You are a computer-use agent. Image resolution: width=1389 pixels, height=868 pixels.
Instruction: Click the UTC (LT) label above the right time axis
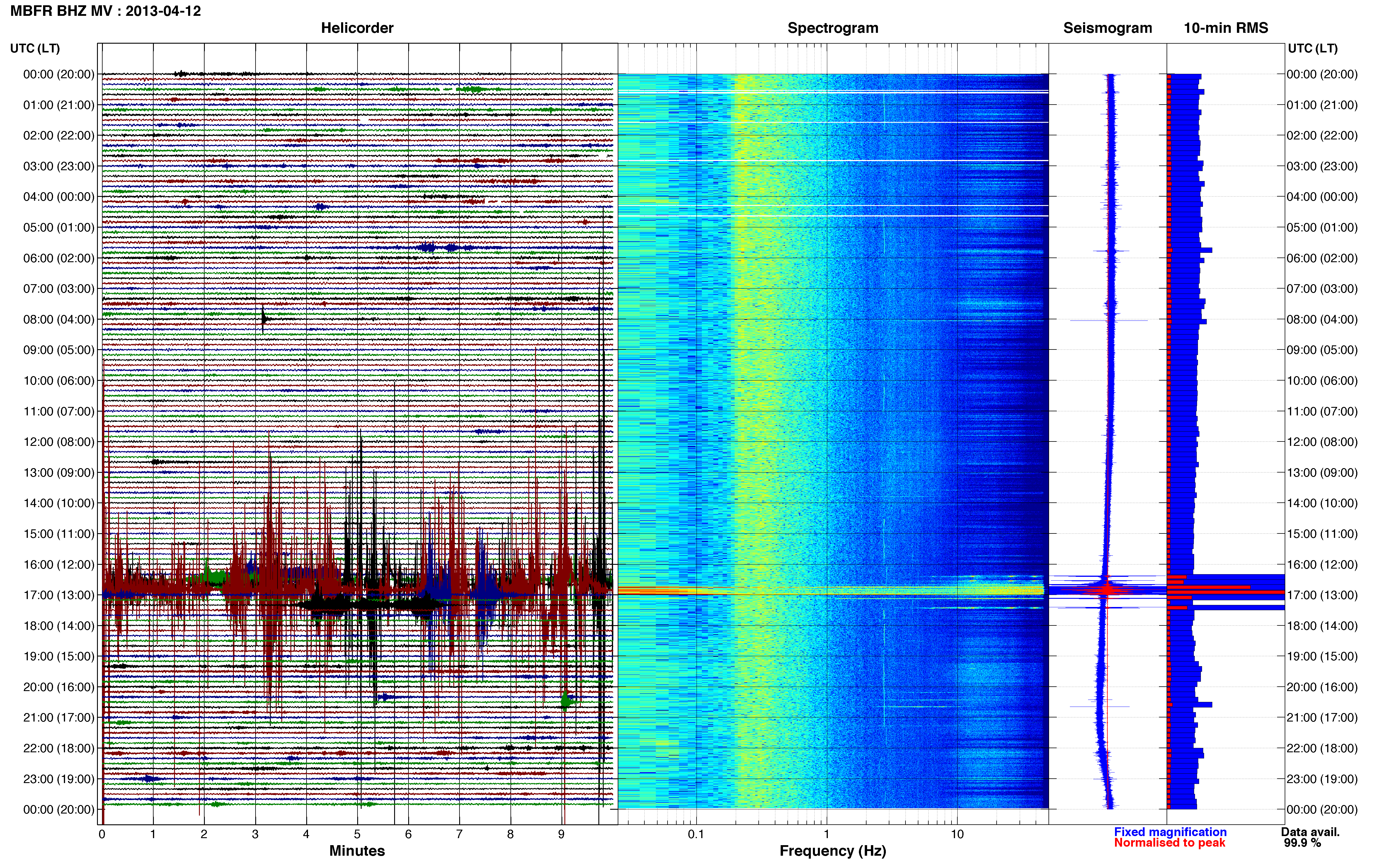[1313, 48]
